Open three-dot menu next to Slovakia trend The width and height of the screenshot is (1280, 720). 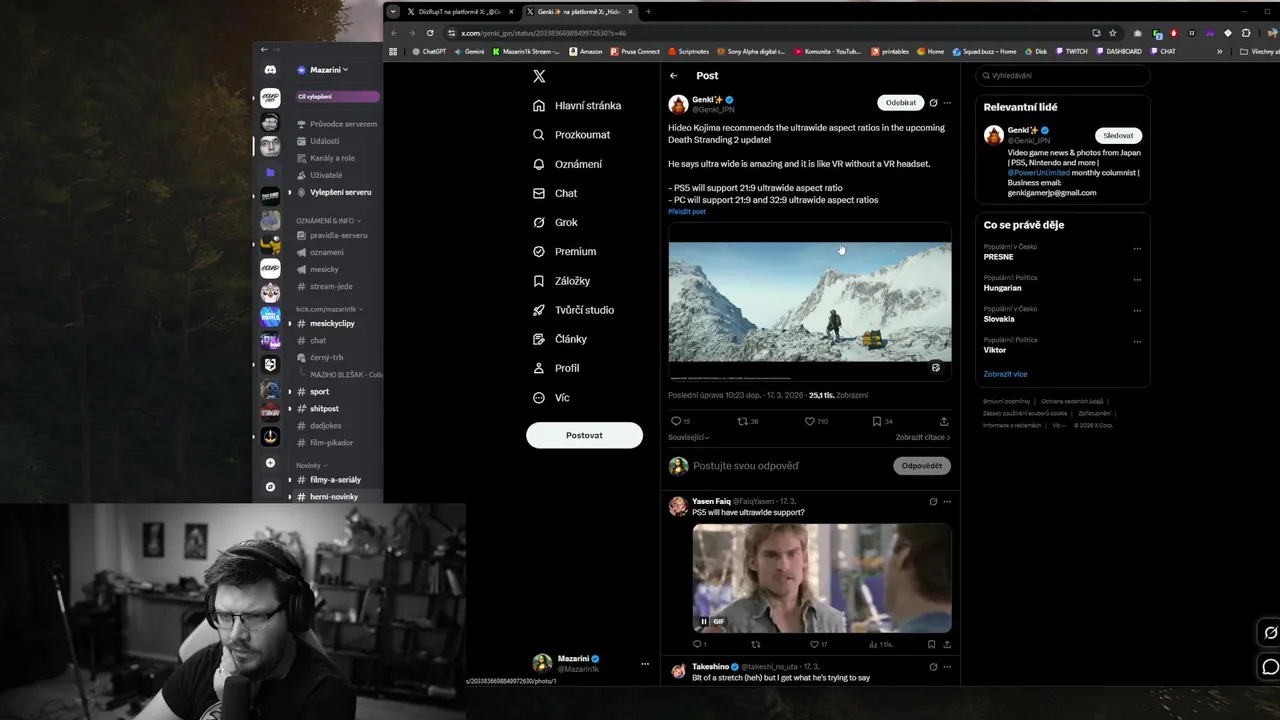click(x=1137, y=311)
